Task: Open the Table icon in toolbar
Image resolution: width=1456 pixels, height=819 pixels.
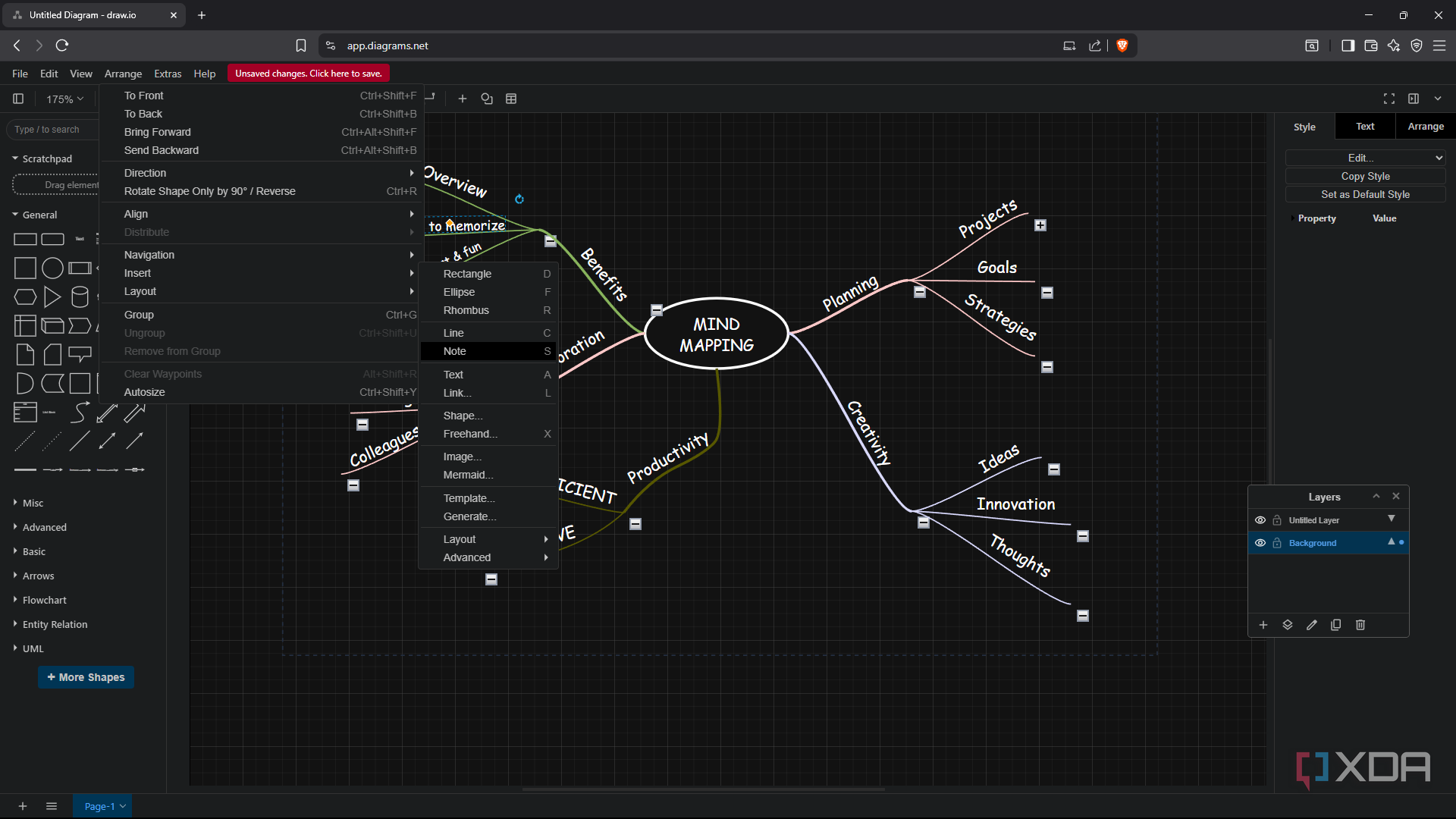Action: point(511,99)
